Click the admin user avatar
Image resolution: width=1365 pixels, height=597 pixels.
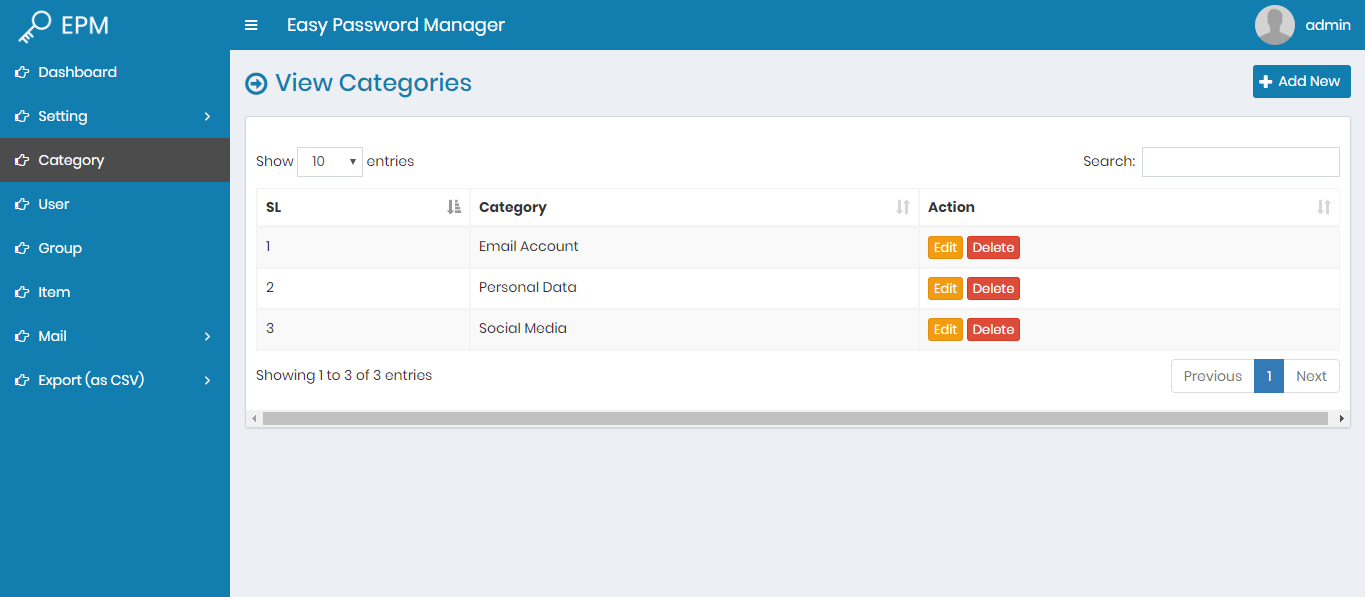pyautogui.click(x=1274, y=25)
